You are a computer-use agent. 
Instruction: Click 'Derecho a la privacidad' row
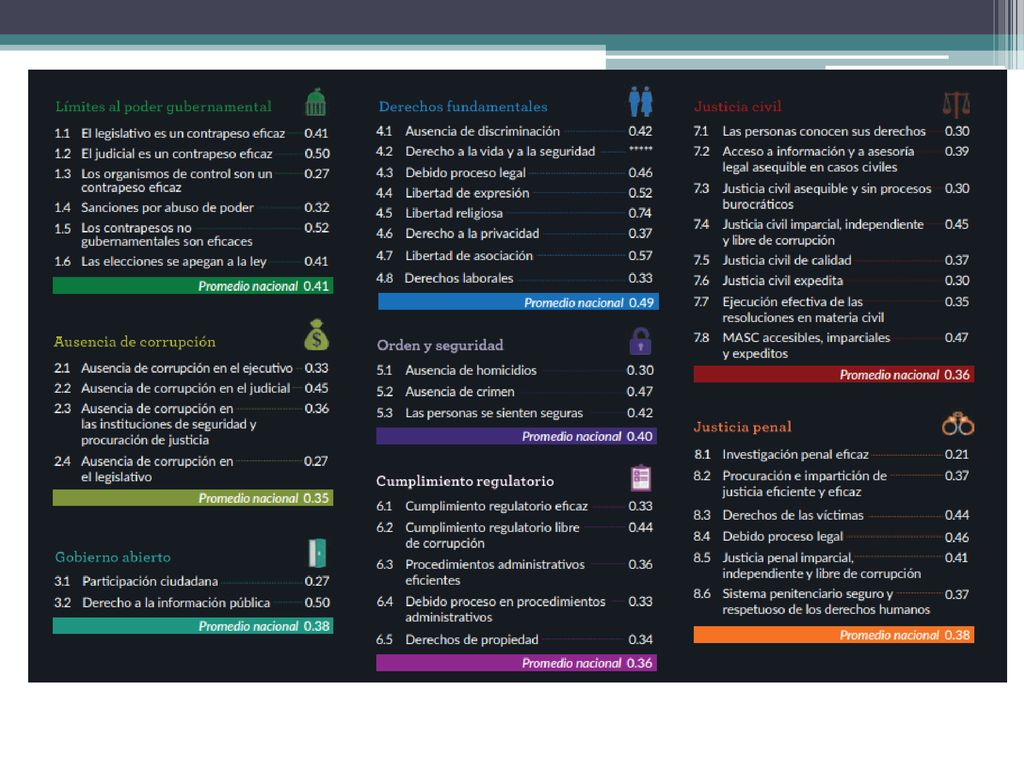tap(515, 234)
